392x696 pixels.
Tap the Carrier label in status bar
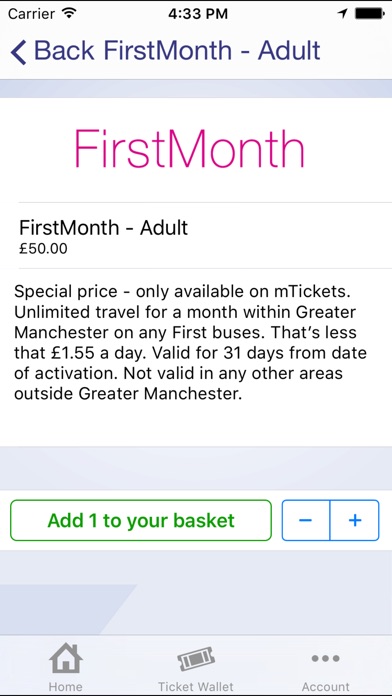point(33,14)
